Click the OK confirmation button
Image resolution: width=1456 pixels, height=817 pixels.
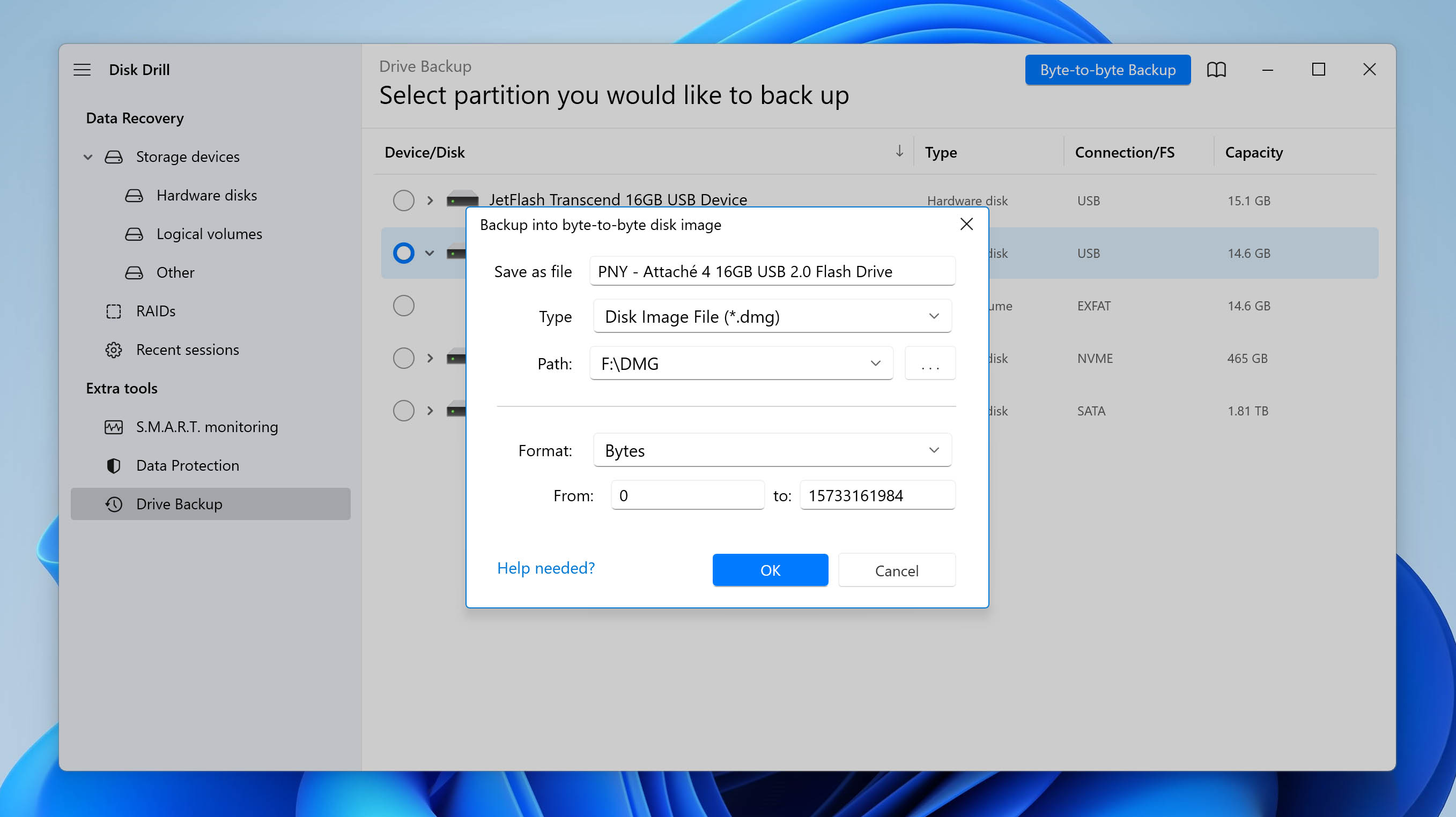pyautogui.click(x=770, y=570)
